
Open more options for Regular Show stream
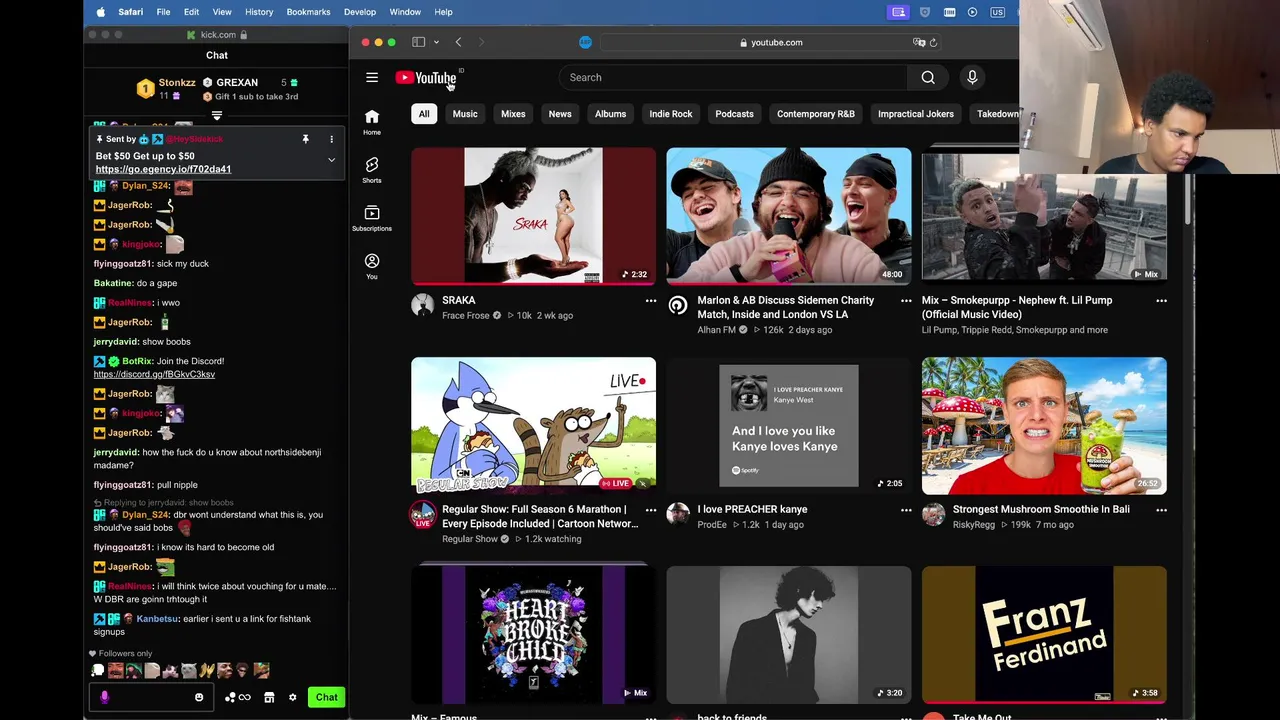click(651, 509)
